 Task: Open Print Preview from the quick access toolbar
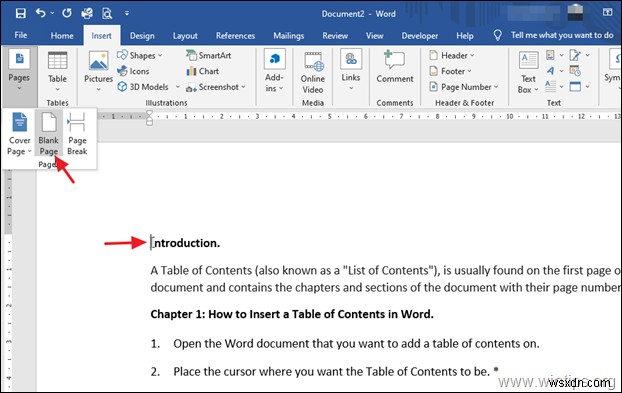(x=107, y=13)
